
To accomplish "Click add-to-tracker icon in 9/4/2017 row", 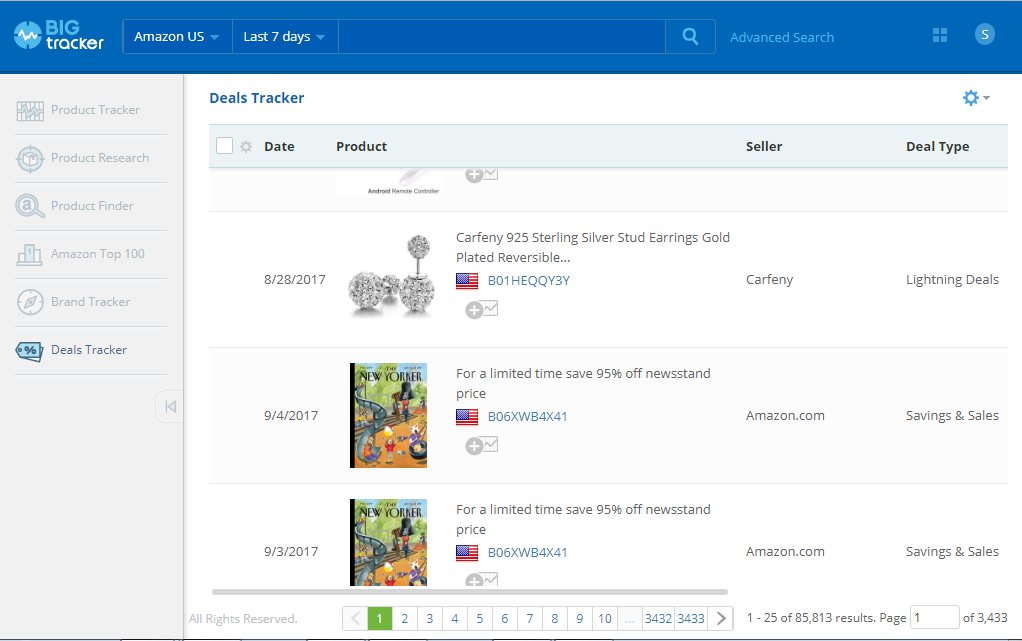I will 482,445.
